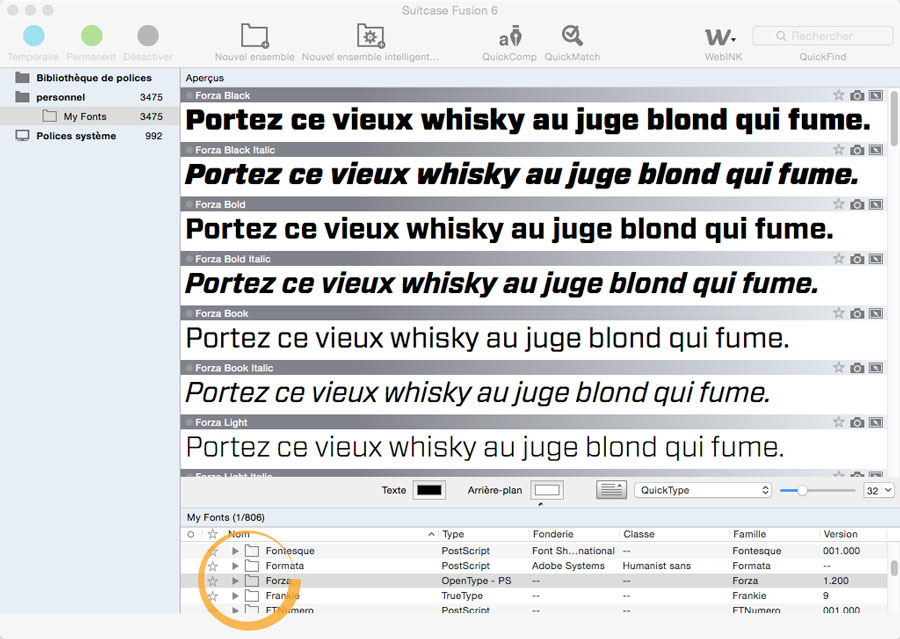
Task: Click the preview text layout button
Action: click(x=611, y=490)
